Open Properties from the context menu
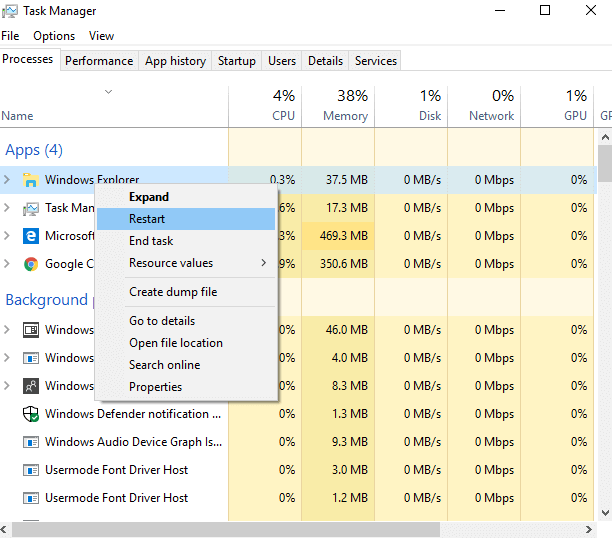Screen dimensions: 612x538 (x=186, y=387)
